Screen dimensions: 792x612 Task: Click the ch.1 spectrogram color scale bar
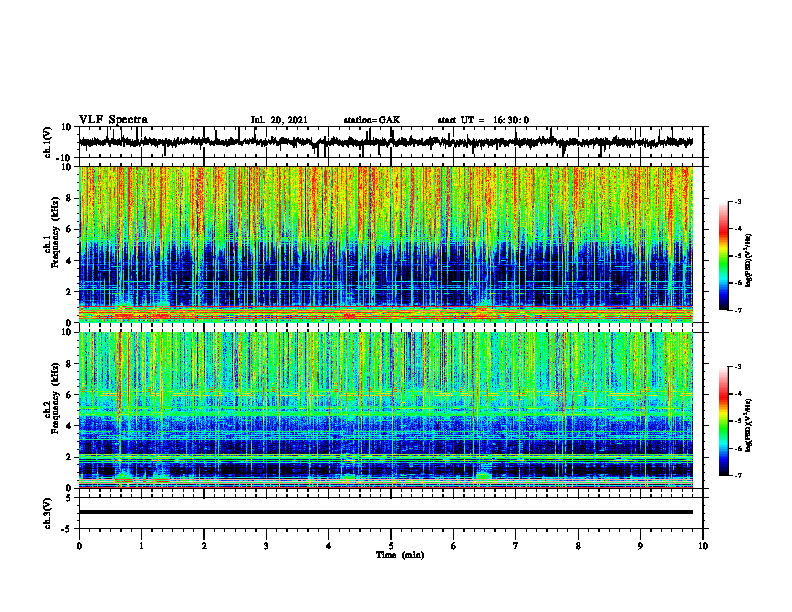pyautogui.click(x=723, y=256)
